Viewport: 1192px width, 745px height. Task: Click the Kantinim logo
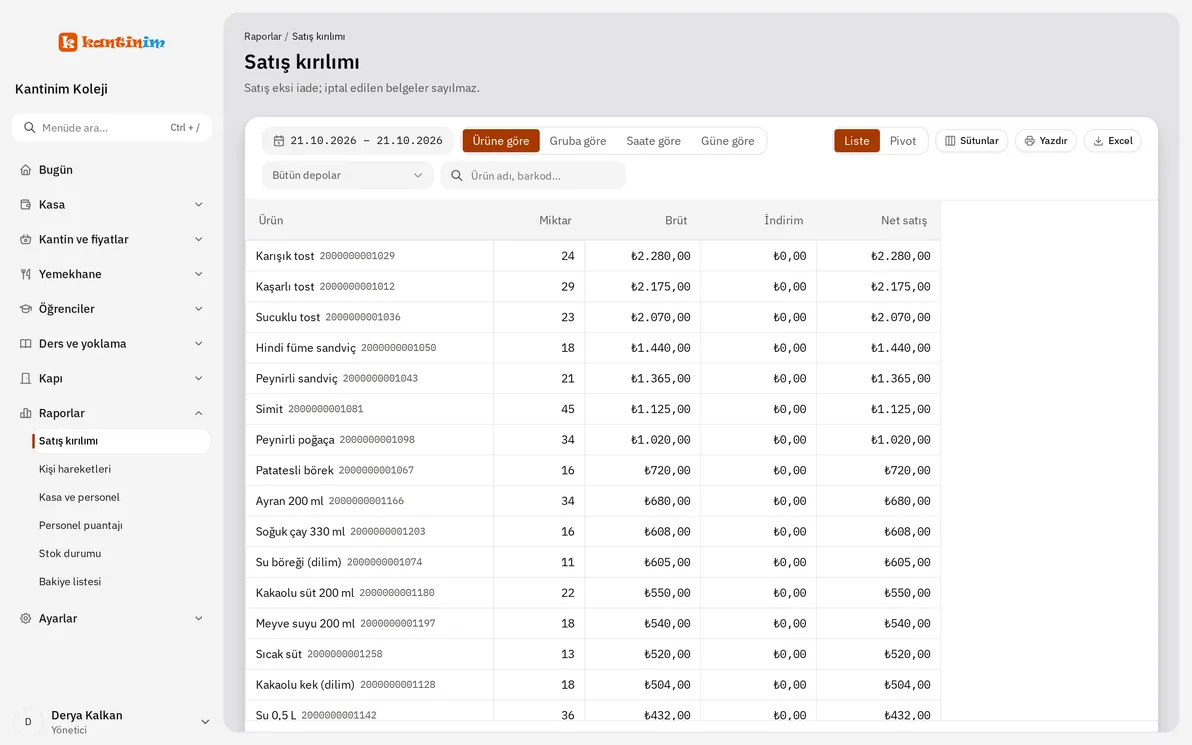click(112, 42)
